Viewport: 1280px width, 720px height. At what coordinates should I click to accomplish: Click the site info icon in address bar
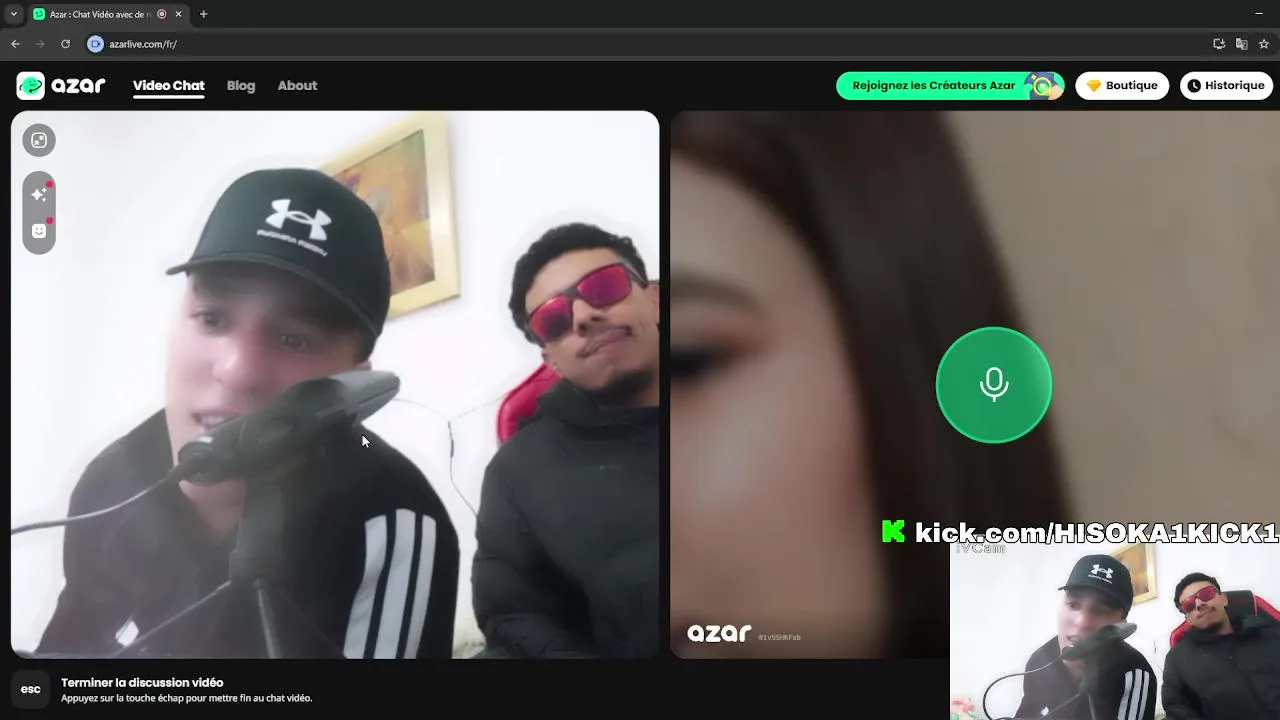pos(95,44)
